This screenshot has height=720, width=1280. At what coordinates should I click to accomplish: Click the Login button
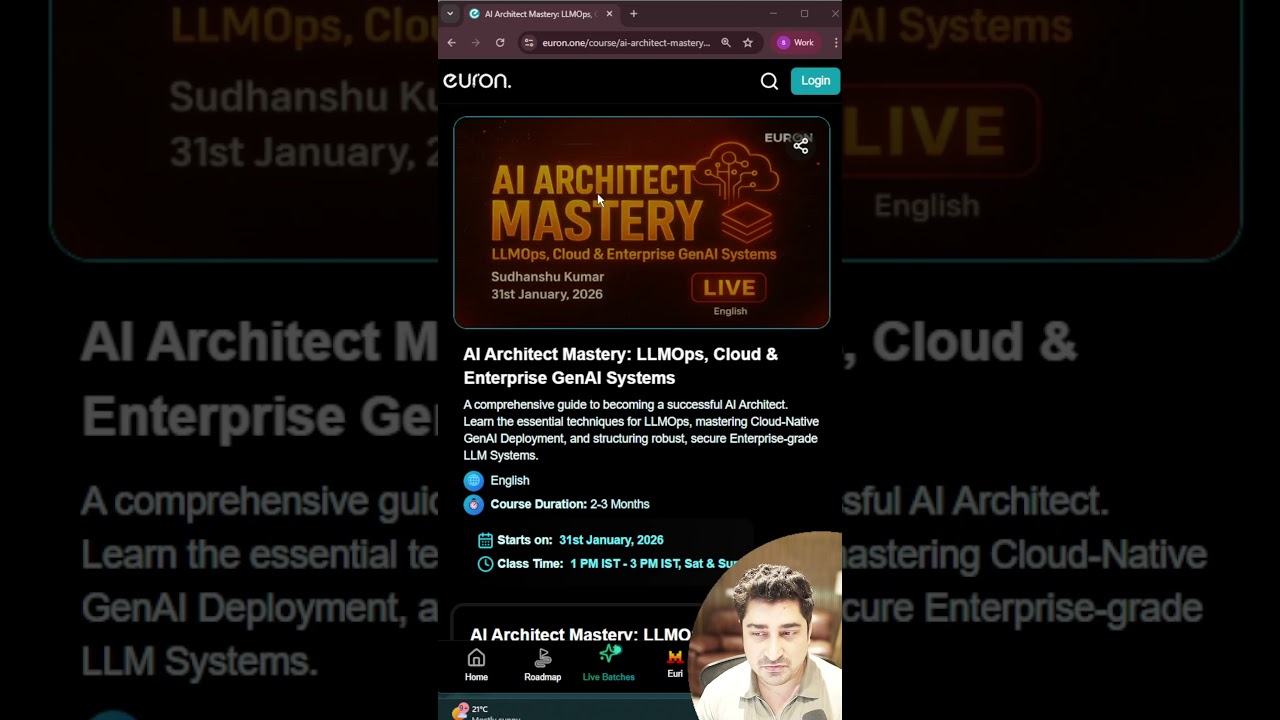point(815,81)
